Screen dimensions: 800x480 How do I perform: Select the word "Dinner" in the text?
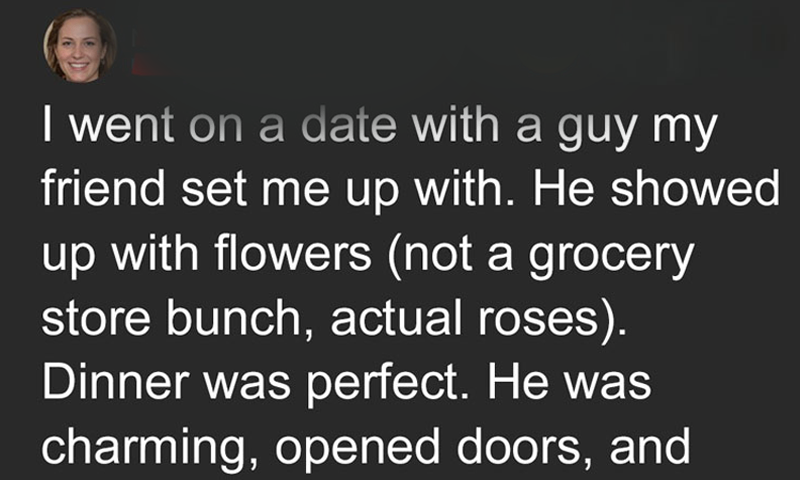(116, 382)
